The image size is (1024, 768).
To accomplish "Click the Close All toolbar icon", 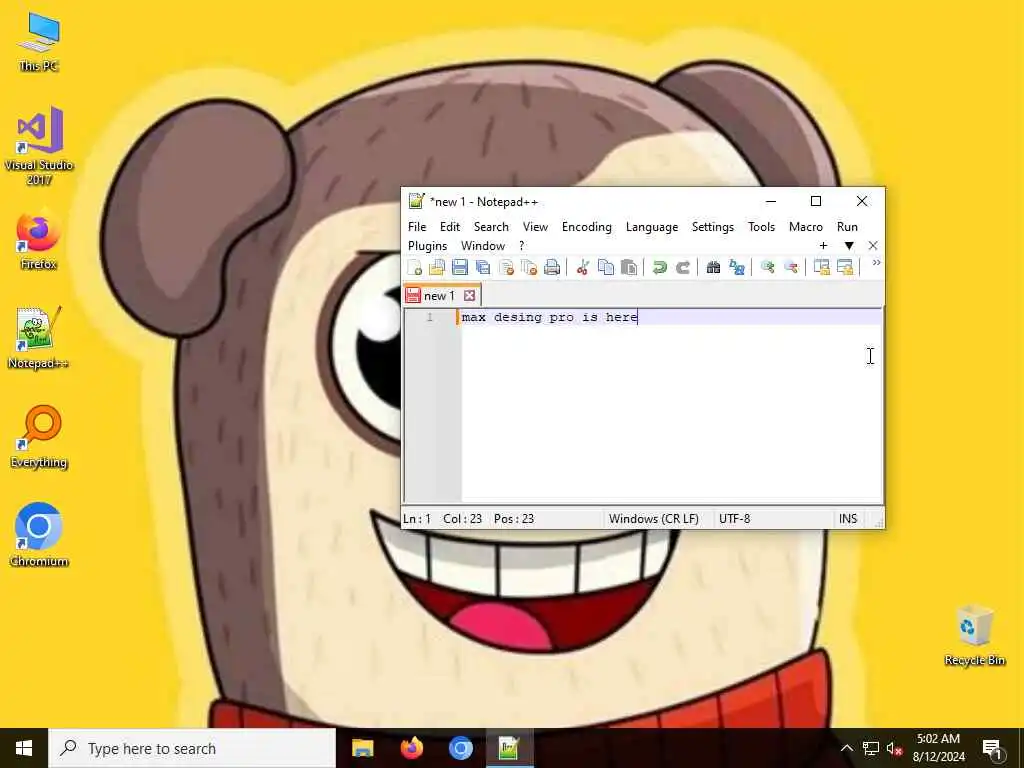I will [x=529, y=267].
